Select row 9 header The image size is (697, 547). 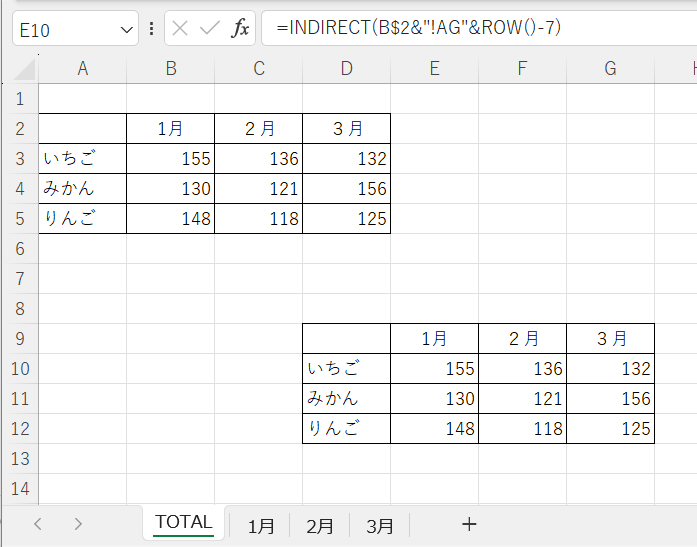click(19, 339)
